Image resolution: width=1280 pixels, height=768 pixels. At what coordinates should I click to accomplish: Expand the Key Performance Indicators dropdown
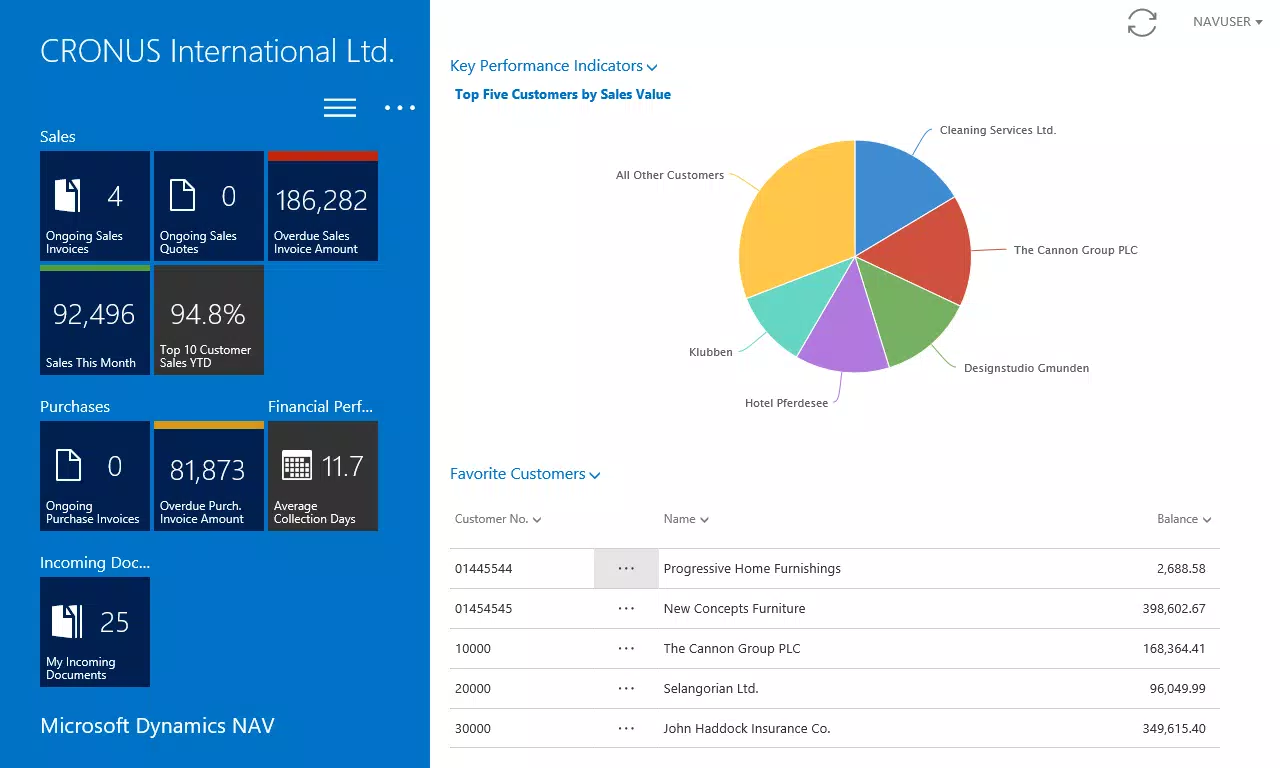(553, 66)
